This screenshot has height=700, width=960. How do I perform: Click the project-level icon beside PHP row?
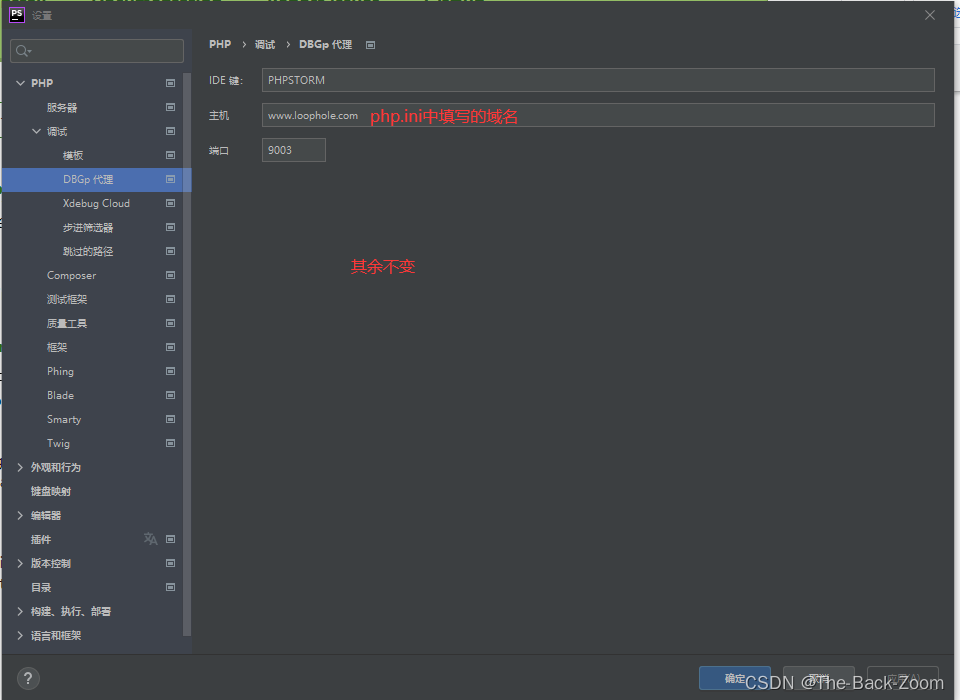tap(170, 83)
